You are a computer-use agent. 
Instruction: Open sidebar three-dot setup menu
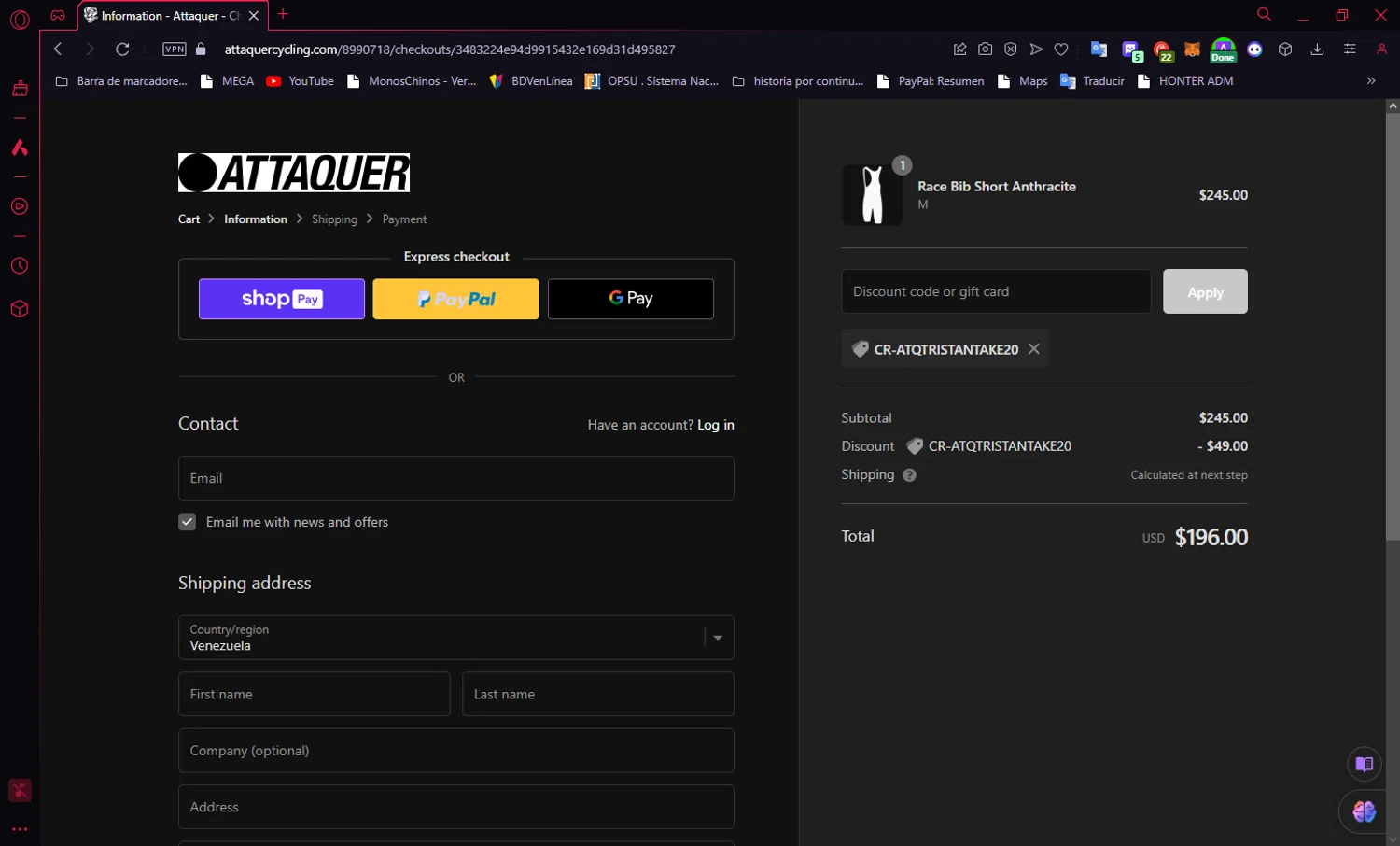point(20,828)
